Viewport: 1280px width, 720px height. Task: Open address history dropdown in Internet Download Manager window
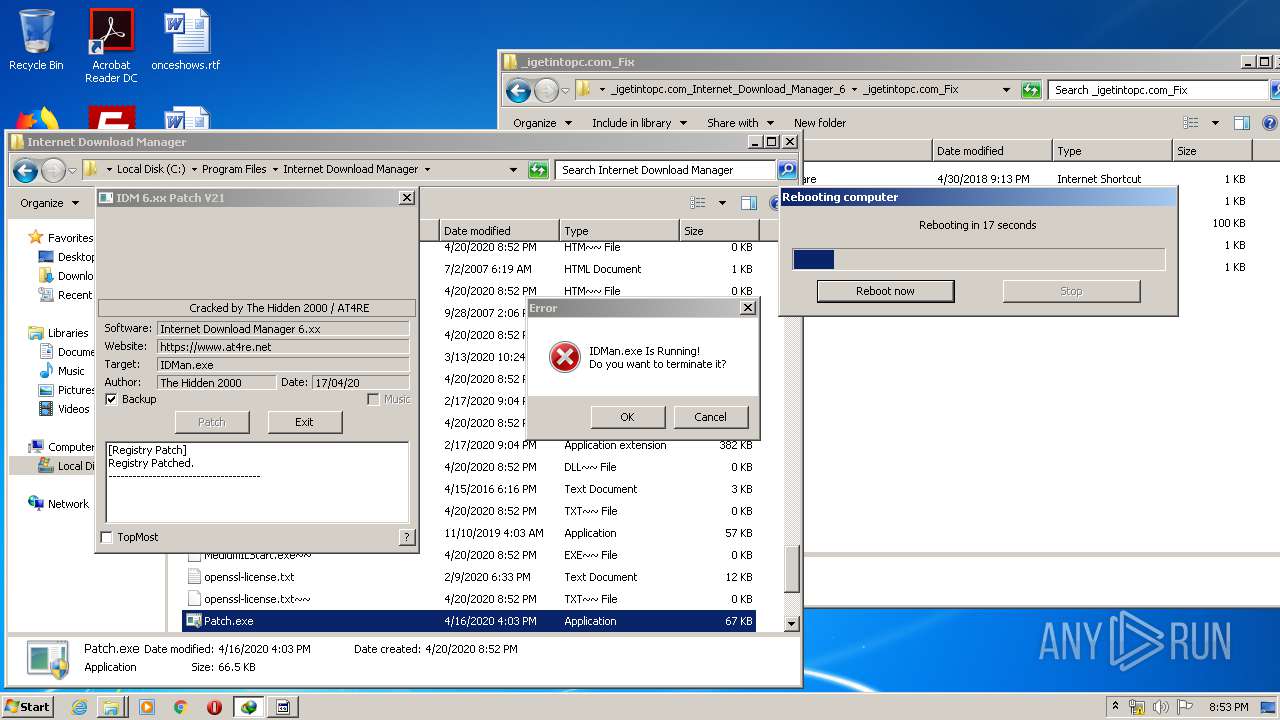pyautogui.click(x=514, y=170)
